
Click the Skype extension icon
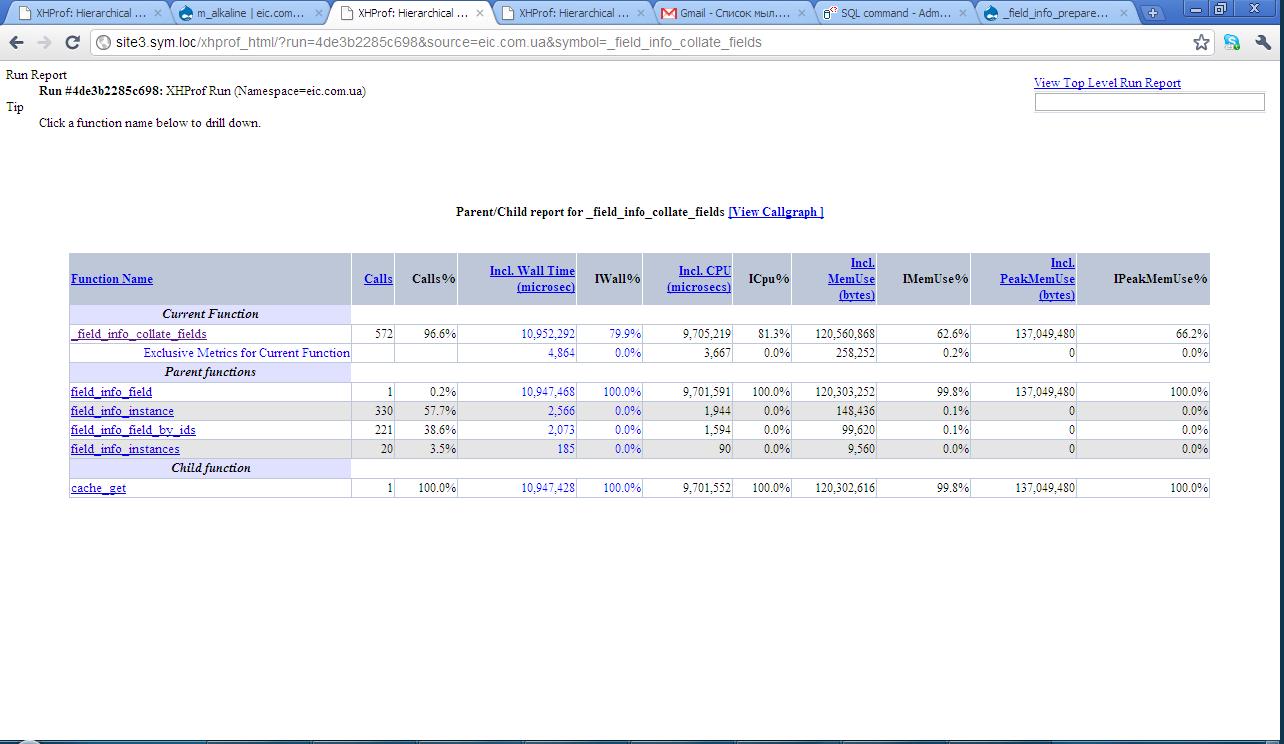click(1231, 42)
